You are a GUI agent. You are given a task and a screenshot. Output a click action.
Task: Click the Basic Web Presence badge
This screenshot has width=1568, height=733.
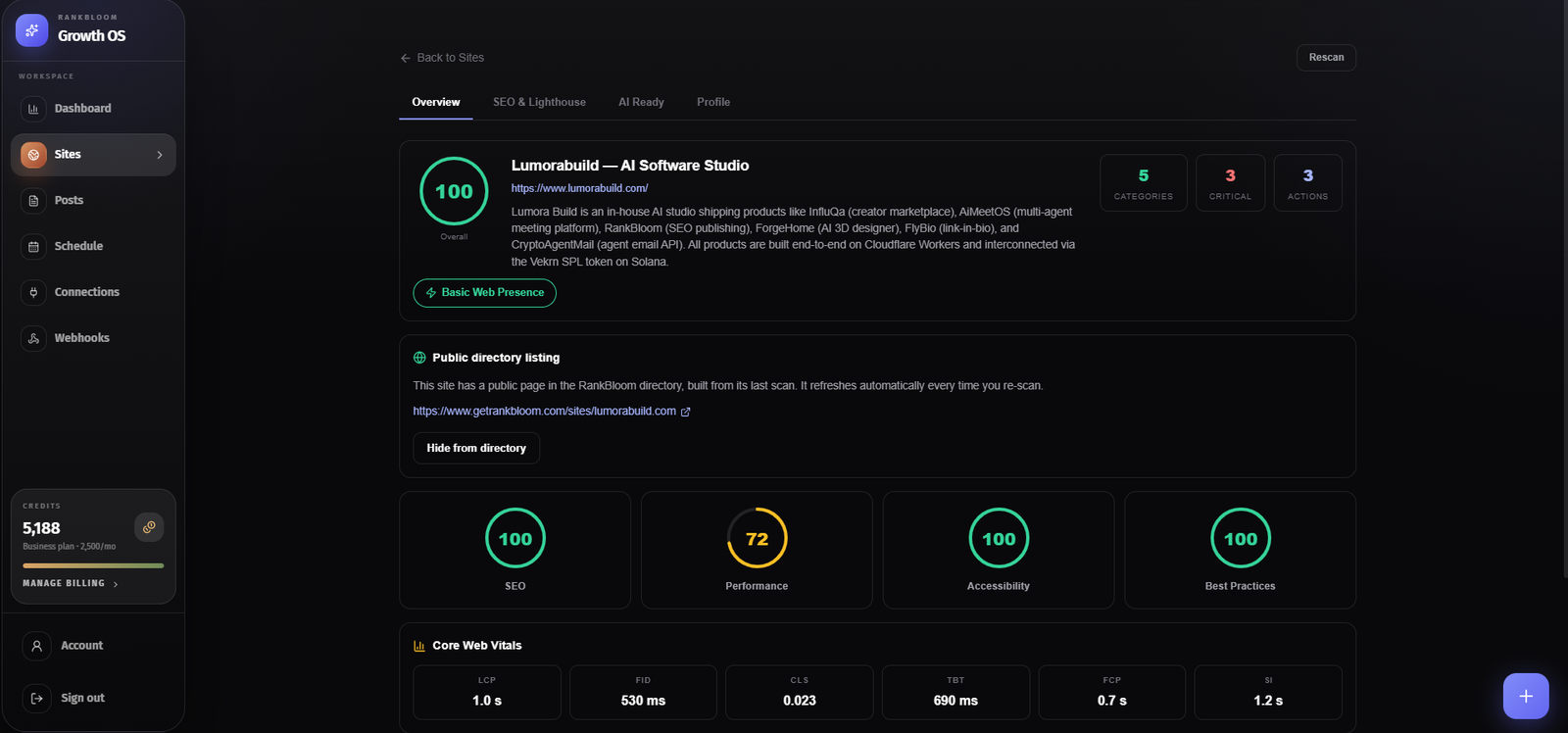point(484,293)
